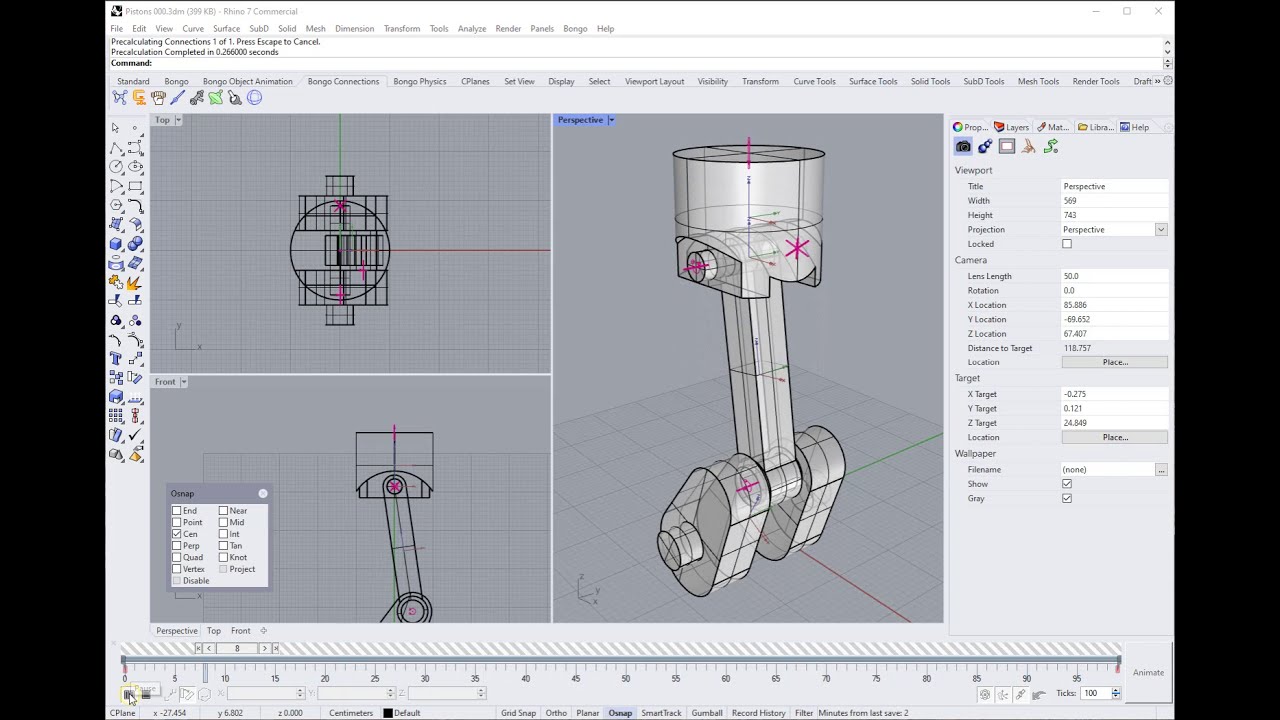Click the Animate button
The width and height of the screenshot is (1280, 720).
point(1148,672)
